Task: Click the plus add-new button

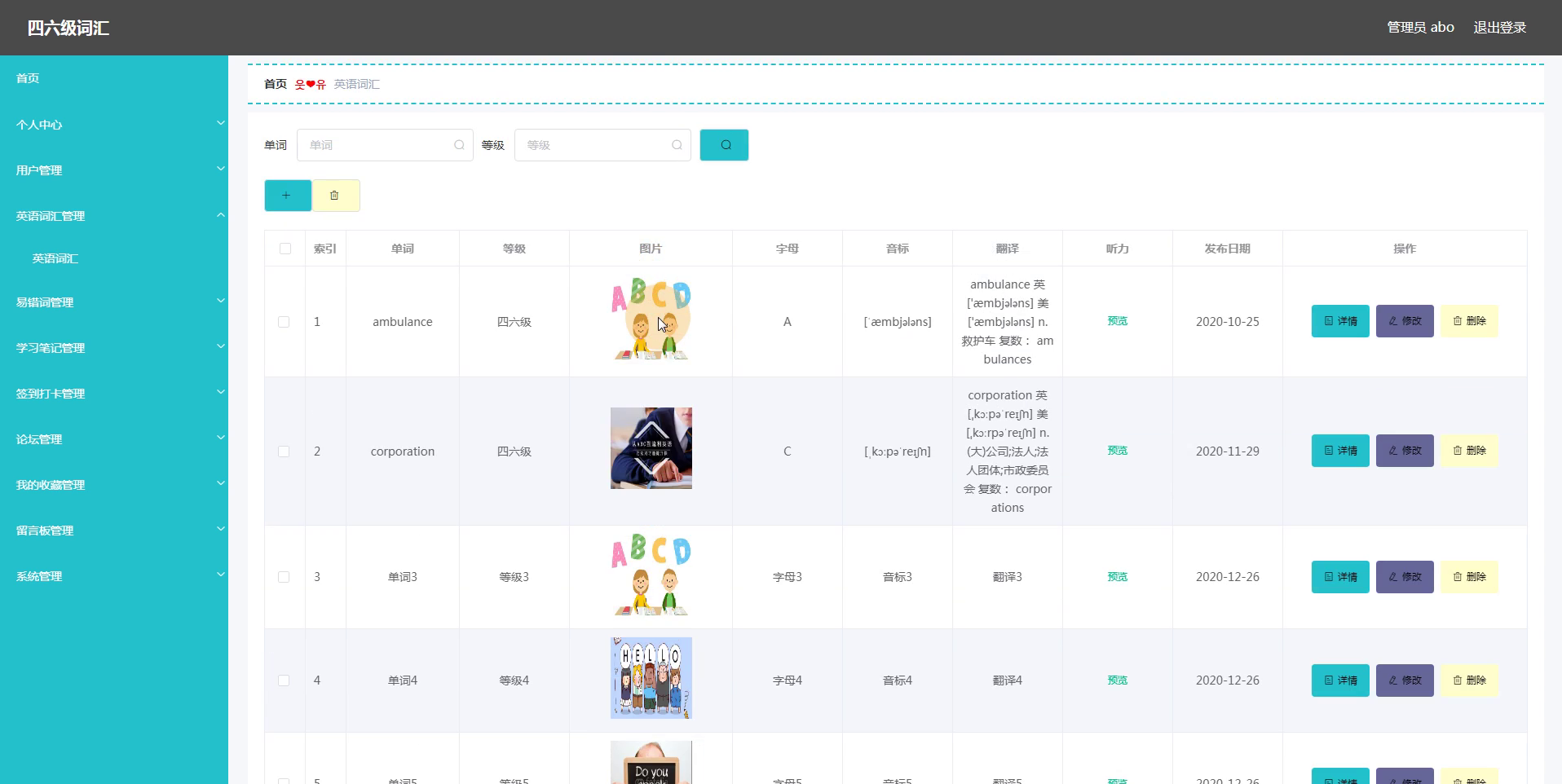Action: pyautogui.click(x=287, y=196)
